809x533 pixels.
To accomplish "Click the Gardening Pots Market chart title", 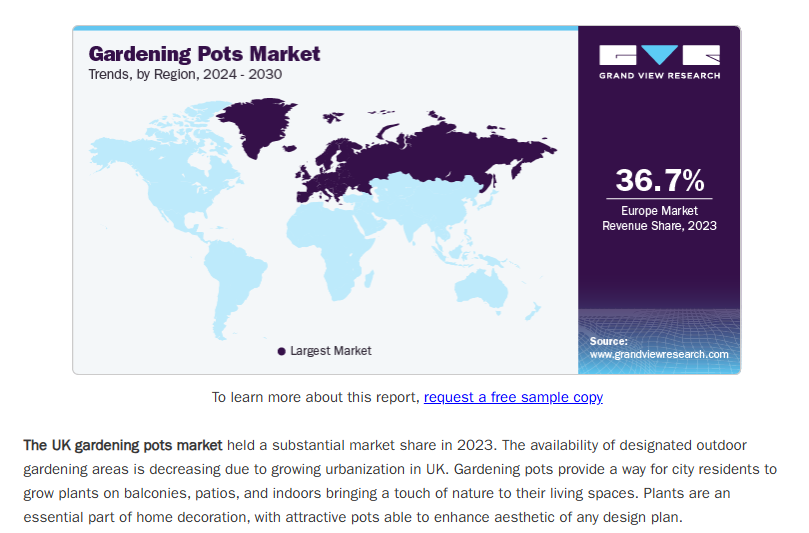I will pyautogui.click(x=204, y=53).
